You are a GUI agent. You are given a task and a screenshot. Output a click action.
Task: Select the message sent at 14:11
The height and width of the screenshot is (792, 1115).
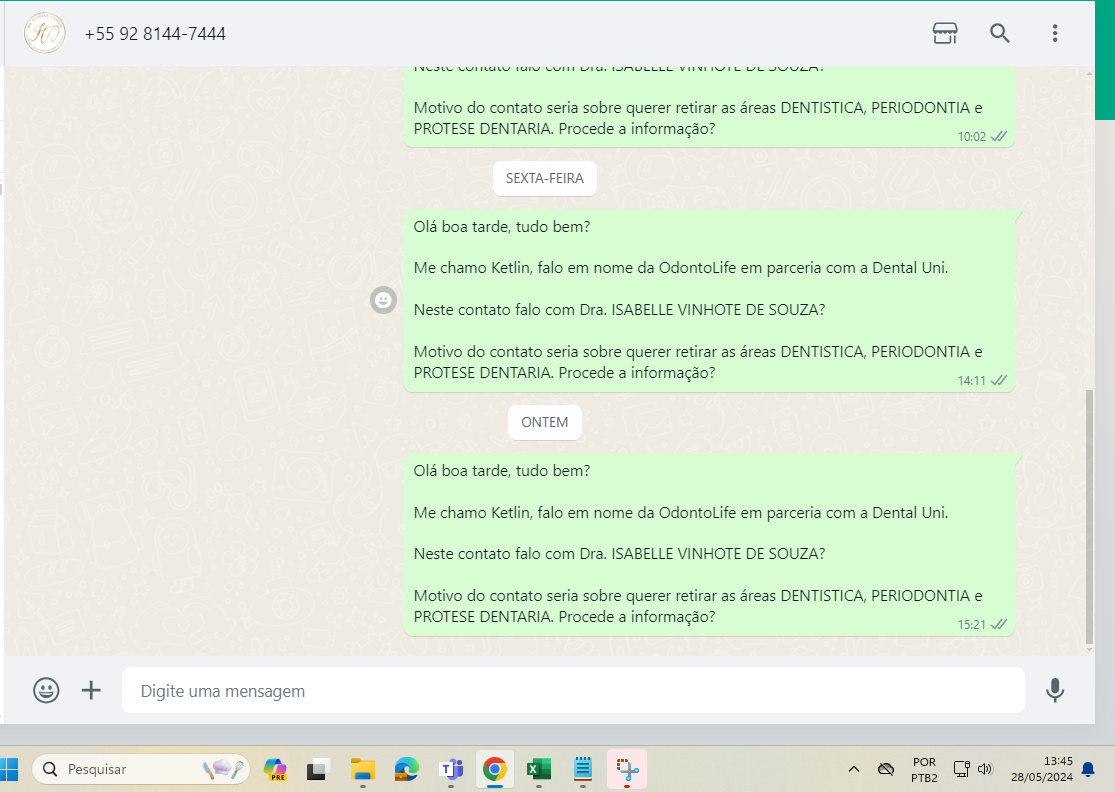pos(709,300)
